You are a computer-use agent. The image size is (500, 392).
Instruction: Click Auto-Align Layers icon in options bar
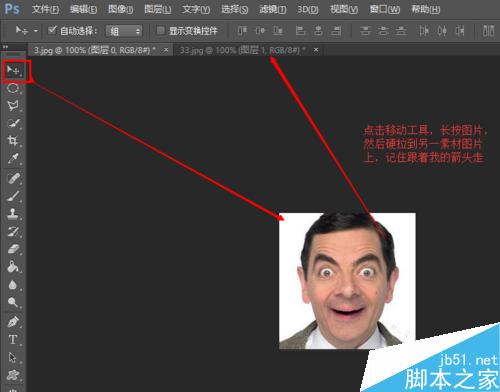click(x=488, y=31)
